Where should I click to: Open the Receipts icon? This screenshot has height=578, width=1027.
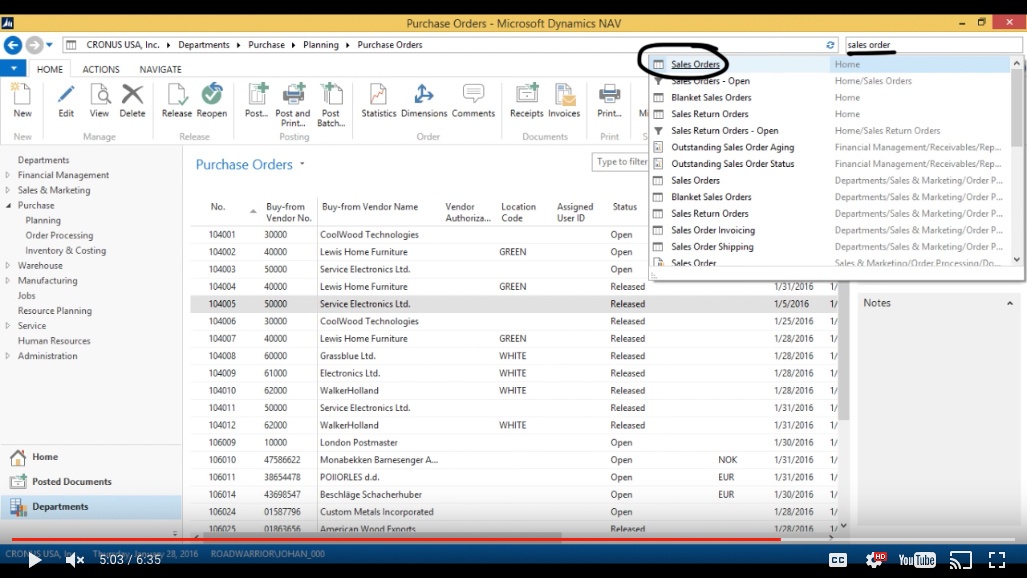coord(527,94)
